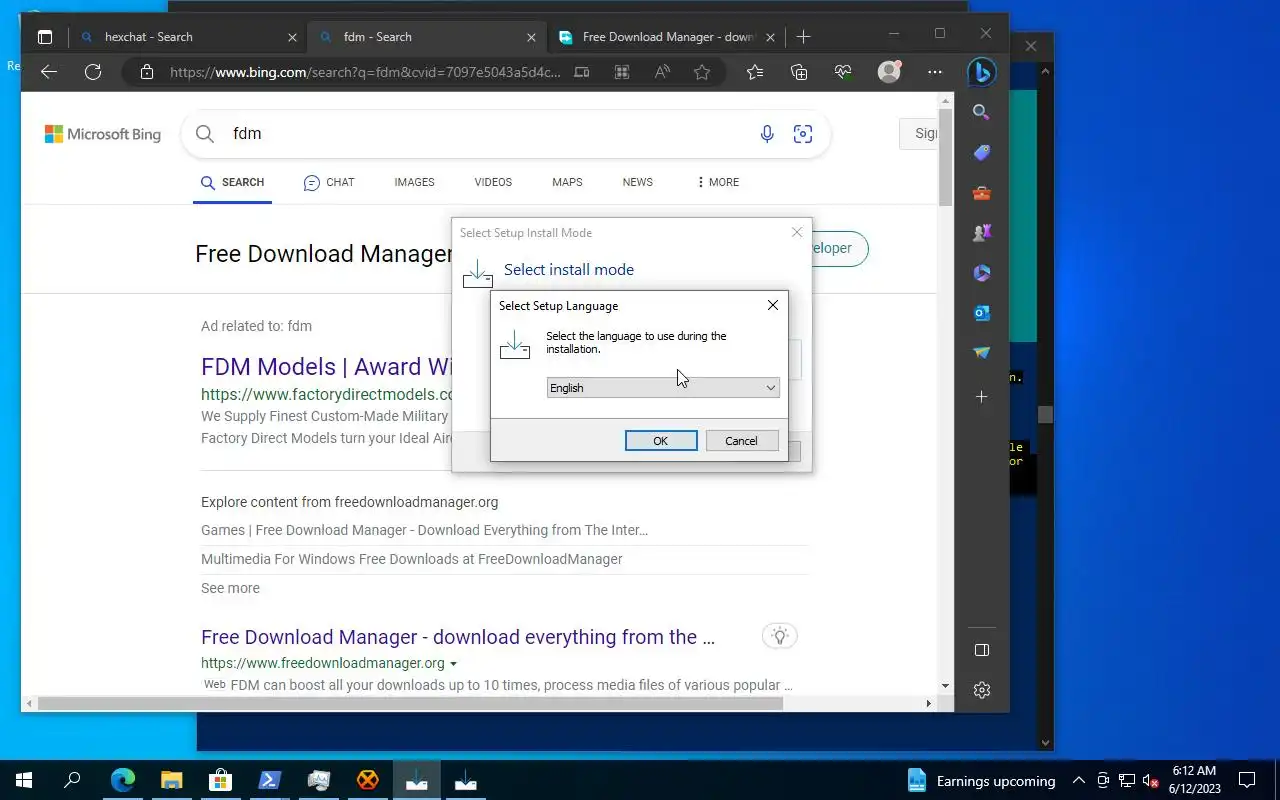The height and width of the screenshot is (800, 1280).
Task: Click the sidebar Search icon
Action: click(x=982, y=113)
